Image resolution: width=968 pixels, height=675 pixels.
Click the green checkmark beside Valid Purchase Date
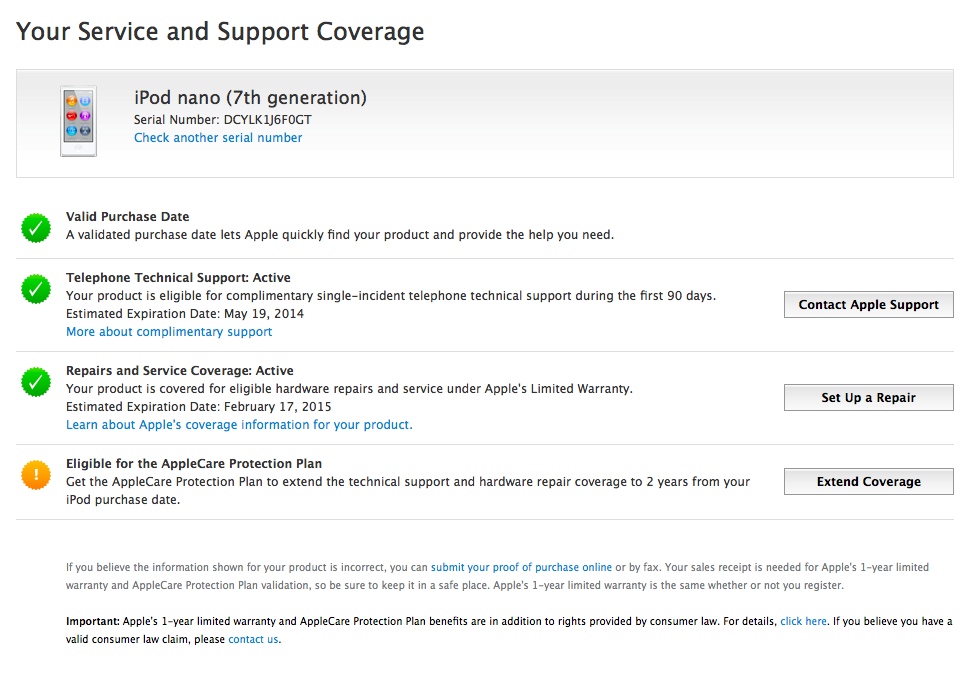click(36, 228)
